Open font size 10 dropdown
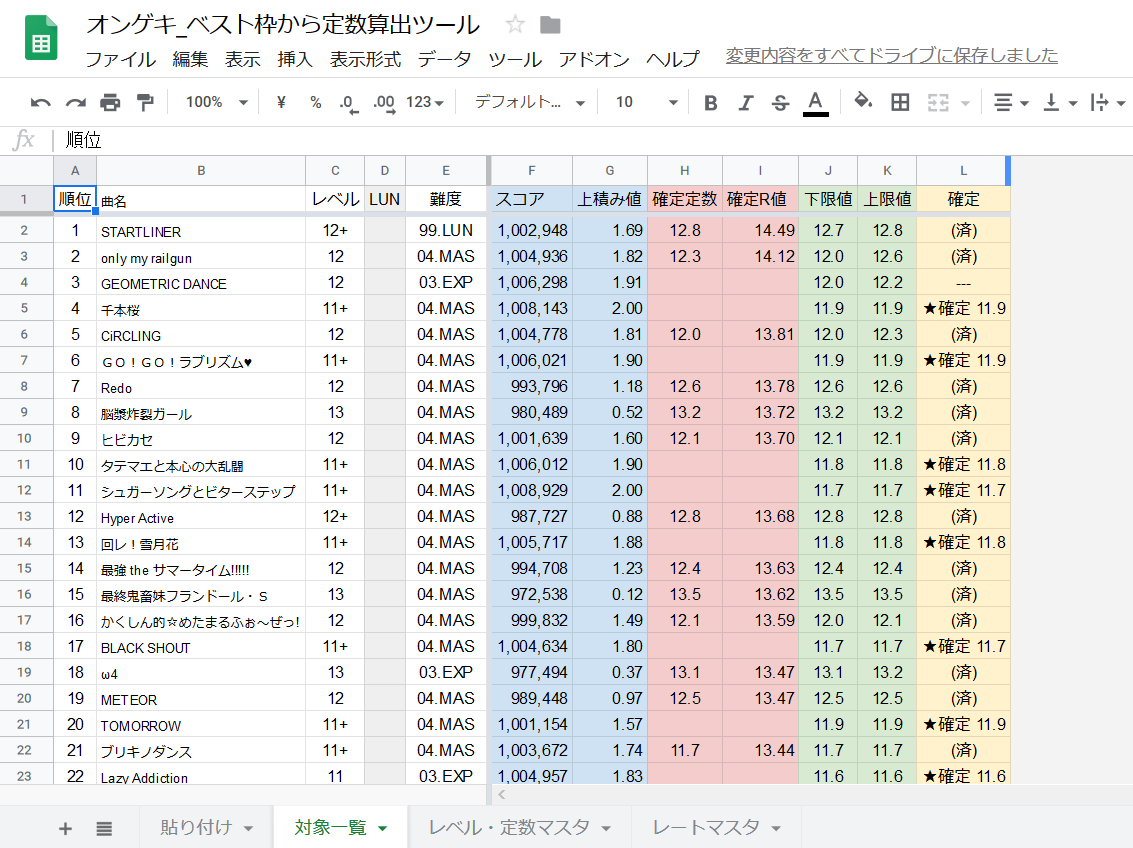This screenshot has height=848, width=1133. pos(646,103)
